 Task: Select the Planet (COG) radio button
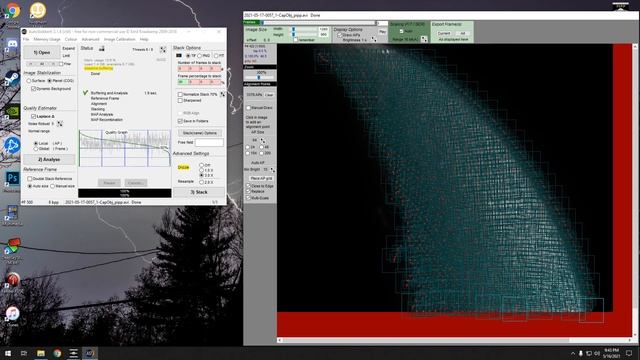tap(49, 81)
